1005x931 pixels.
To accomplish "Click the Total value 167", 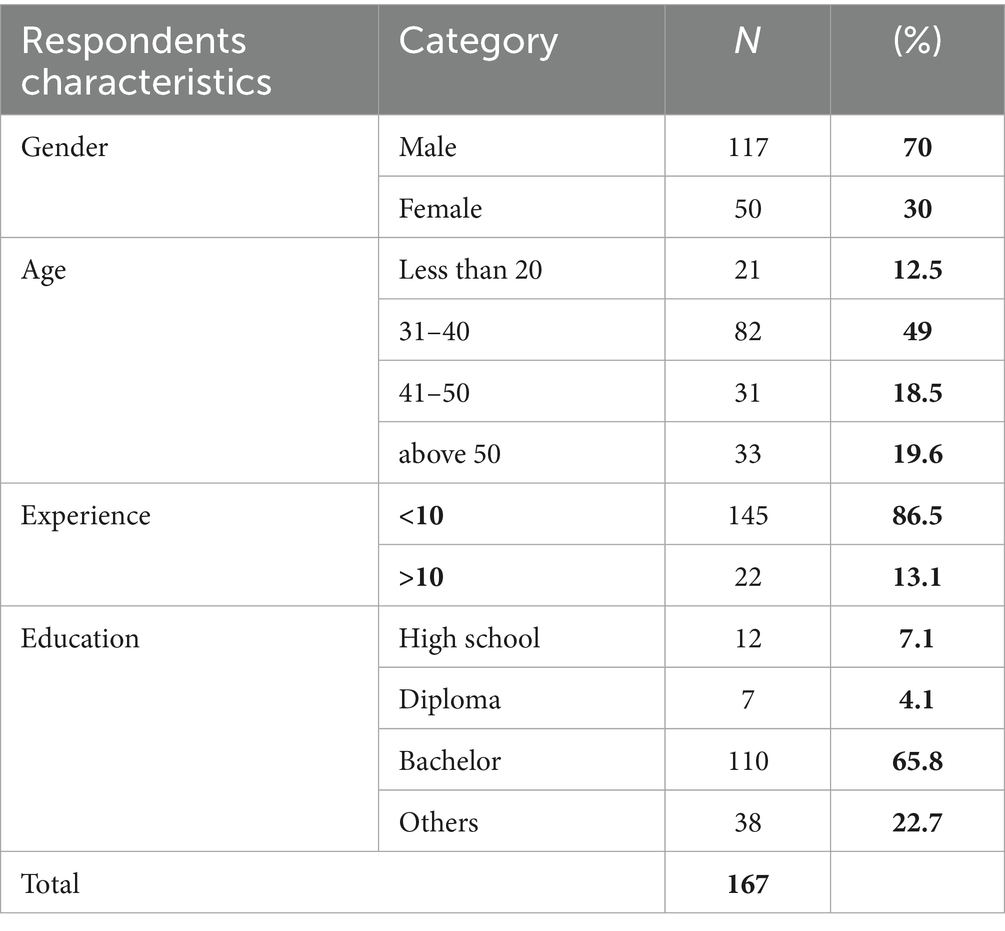I will tap(747, 884).
